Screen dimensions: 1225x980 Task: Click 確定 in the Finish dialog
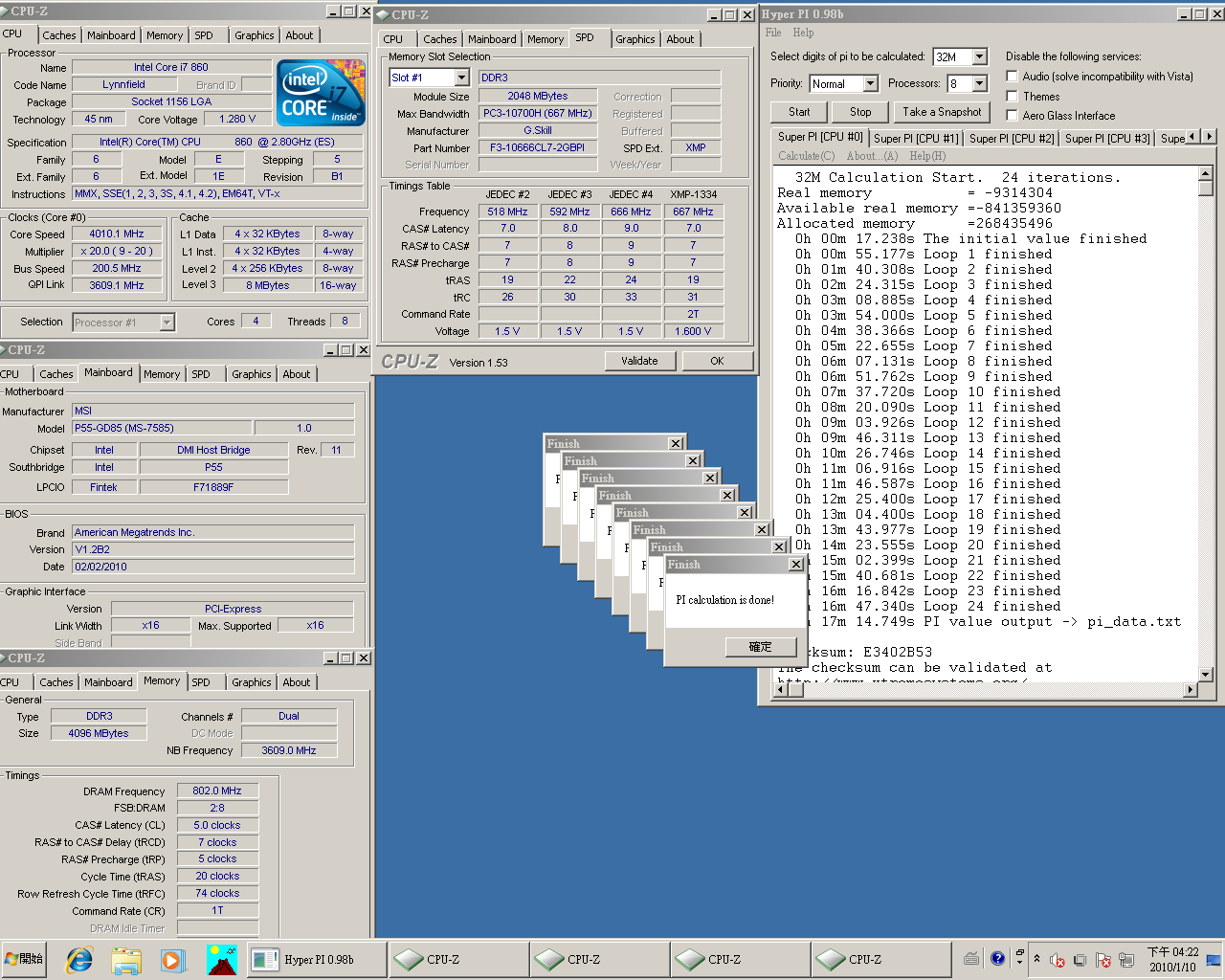click(760, 647)
